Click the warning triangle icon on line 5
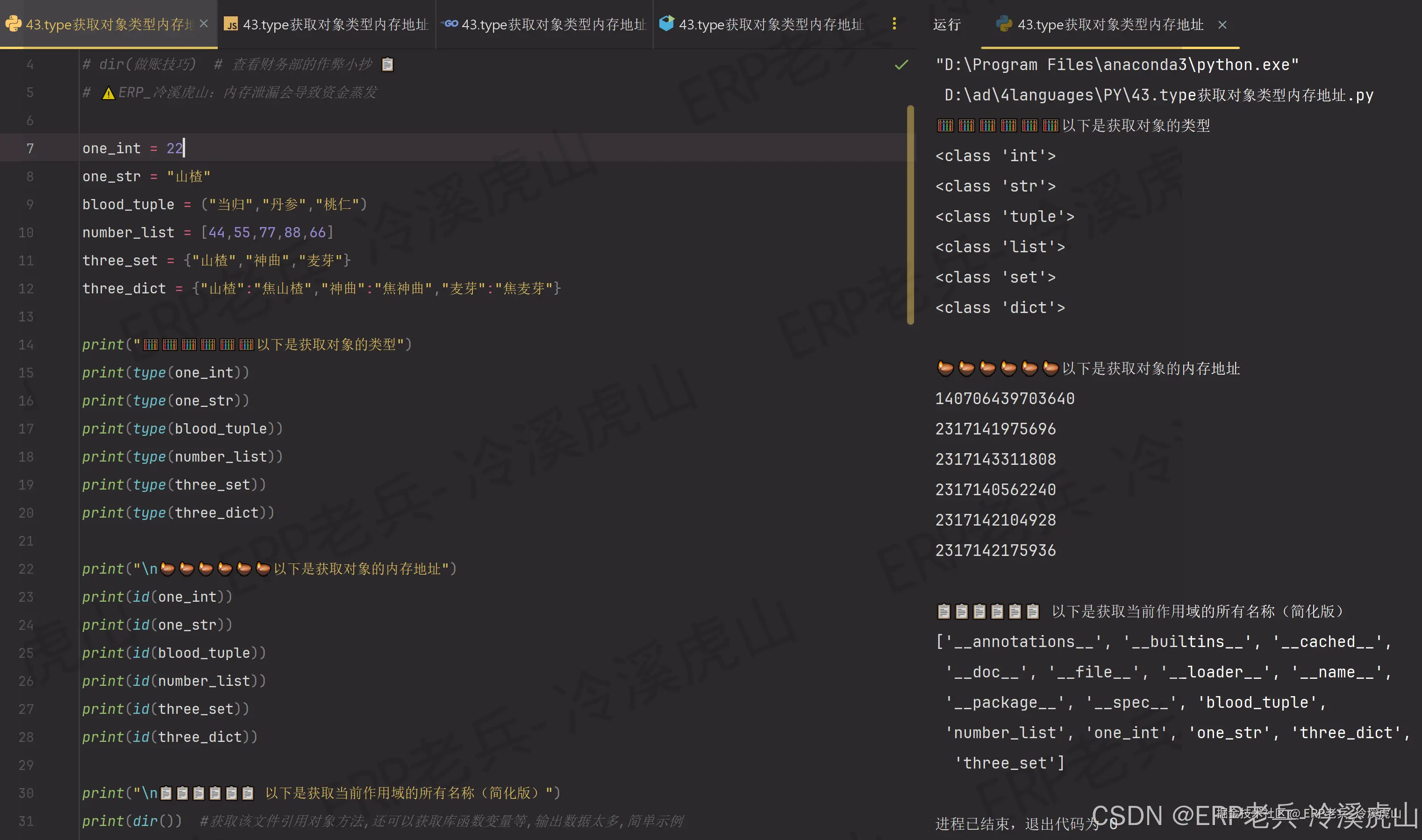The image size is (1422, 840). [108, 93]
